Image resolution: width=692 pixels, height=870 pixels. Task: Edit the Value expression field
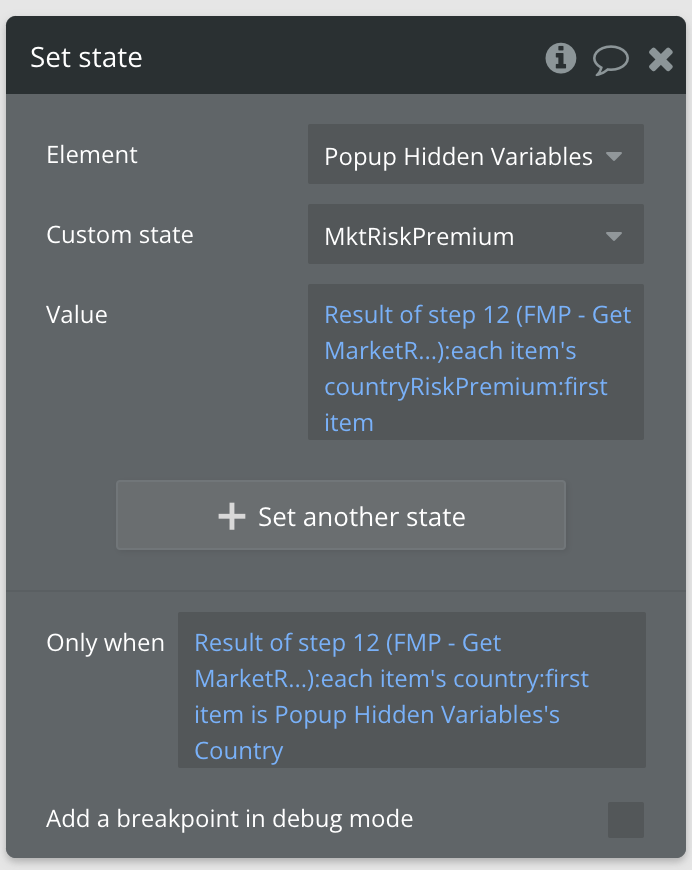475,362
